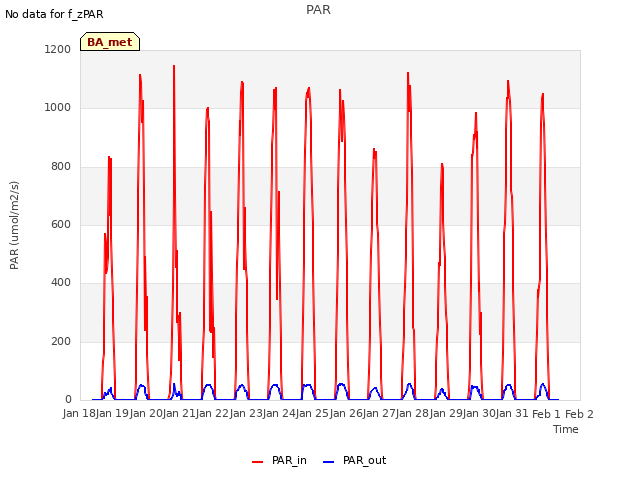Click the Jan 27 x-axis tick label
Viewport: 640px width, 480px height.
(x=379, y=414)
